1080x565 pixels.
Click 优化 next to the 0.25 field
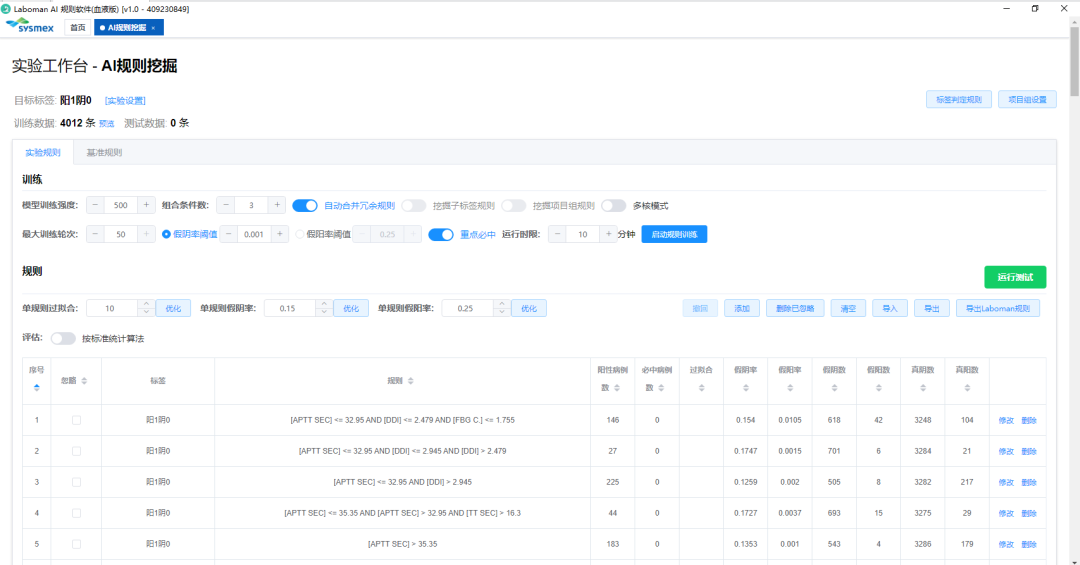point(529,308)
